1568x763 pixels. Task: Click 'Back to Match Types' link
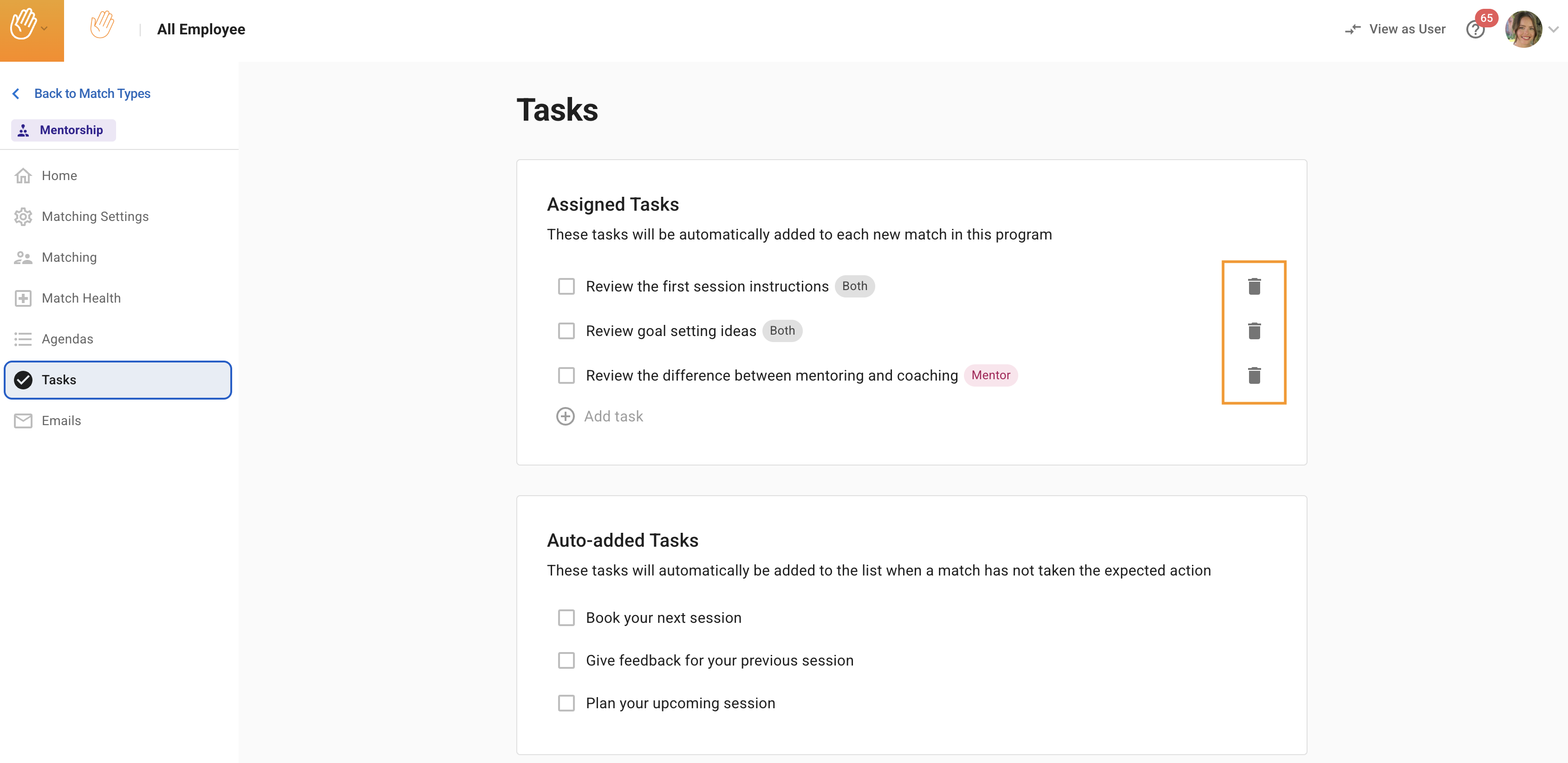[x=92, y=94]
